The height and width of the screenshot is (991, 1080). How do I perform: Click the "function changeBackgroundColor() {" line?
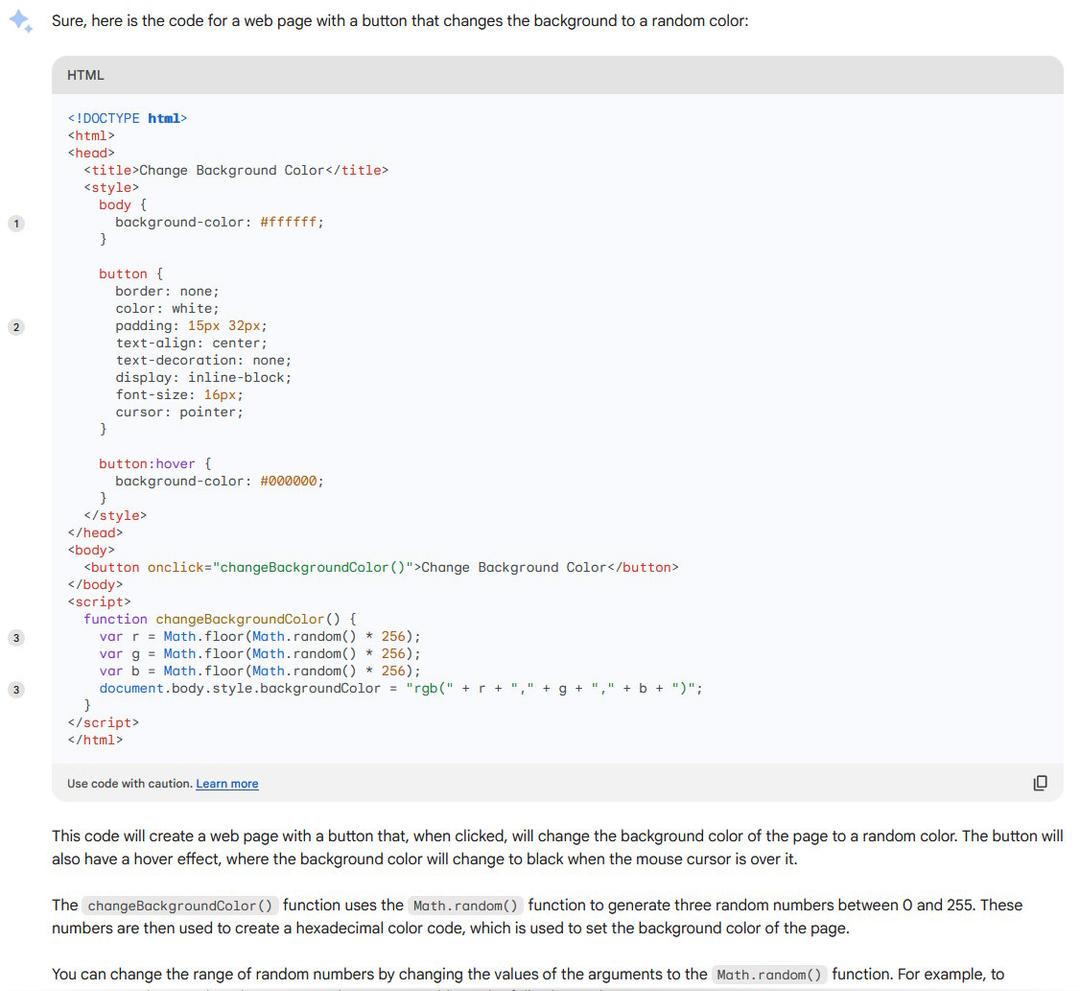coord(220,619)
